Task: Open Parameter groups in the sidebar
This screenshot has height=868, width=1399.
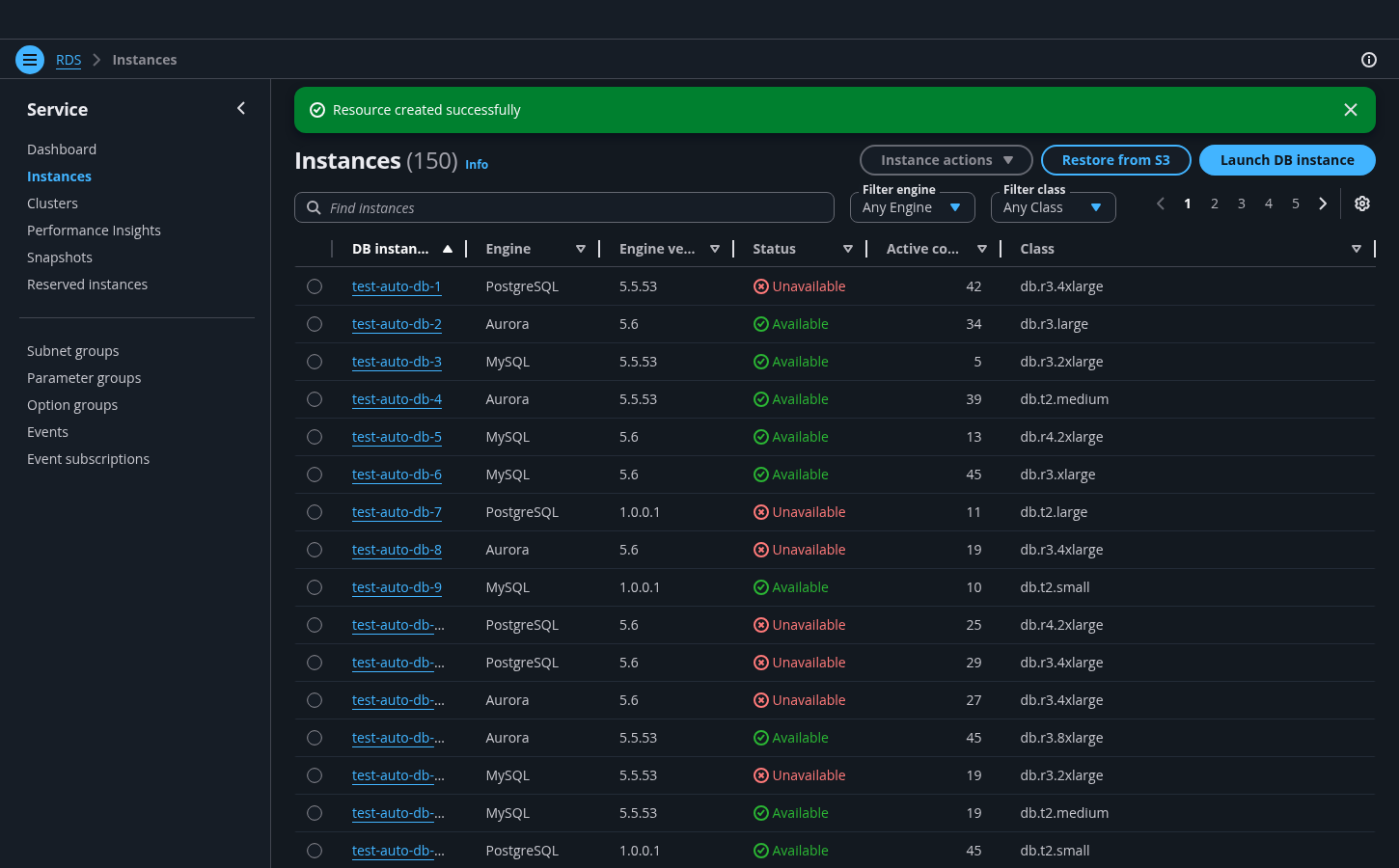Action: tap(84, 378)
